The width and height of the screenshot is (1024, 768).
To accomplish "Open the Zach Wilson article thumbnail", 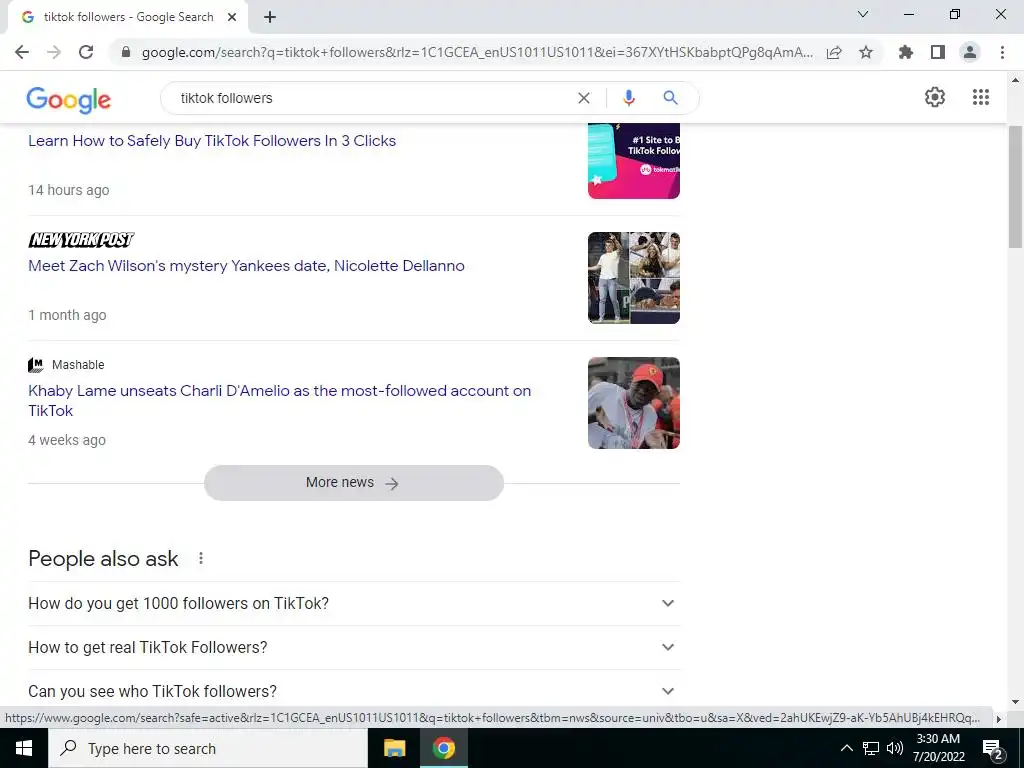I will coord(633,278).
